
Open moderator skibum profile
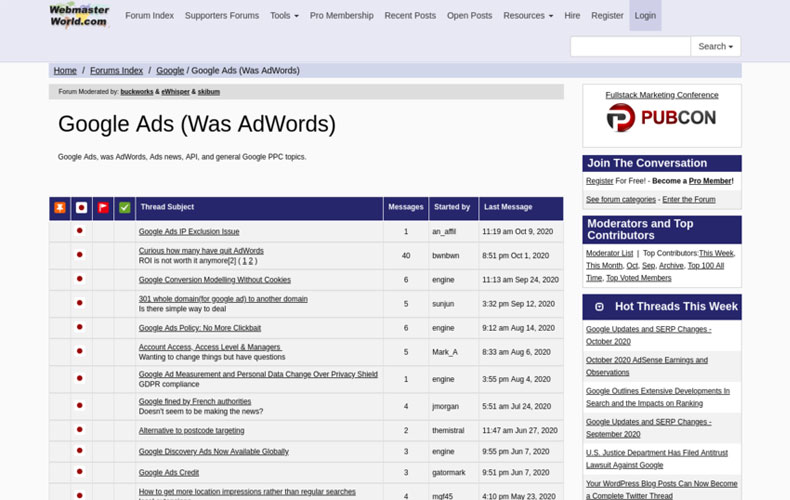click(209, 92)
